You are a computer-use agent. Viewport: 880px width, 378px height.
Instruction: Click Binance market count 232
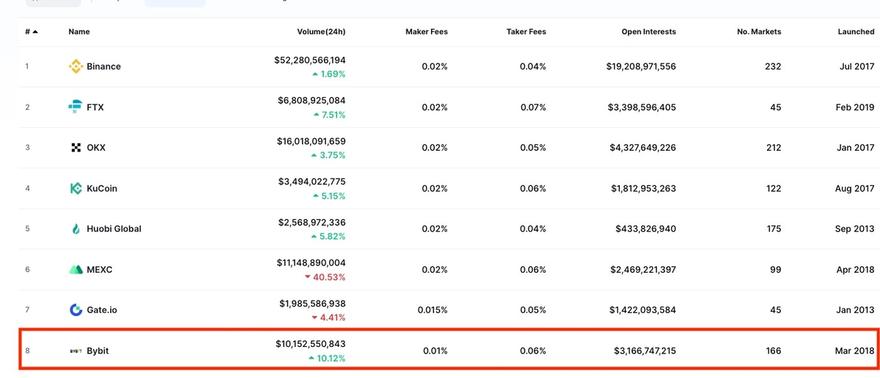coord(773,67)
